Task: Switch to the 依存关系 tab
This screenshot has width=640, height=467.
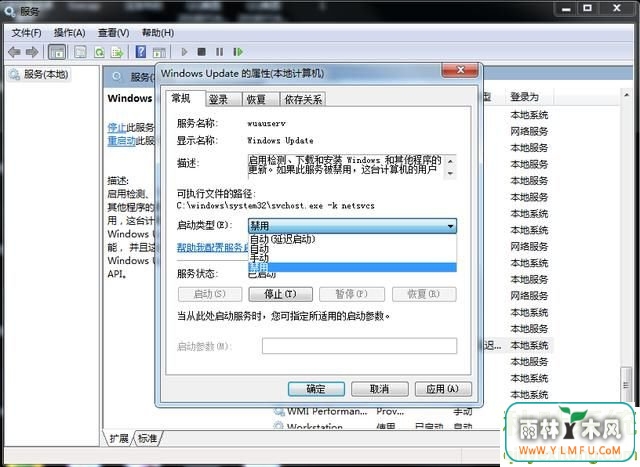Action: 303,99
